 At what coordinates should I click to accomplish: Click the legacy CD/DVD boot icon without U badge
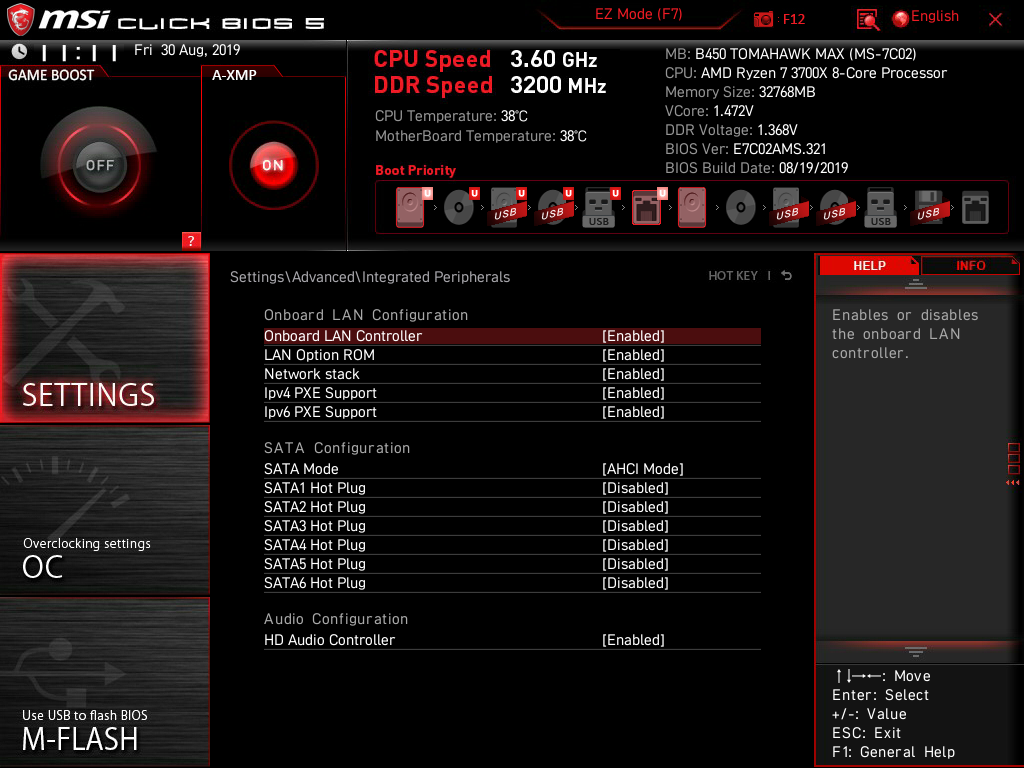[741, 208]
